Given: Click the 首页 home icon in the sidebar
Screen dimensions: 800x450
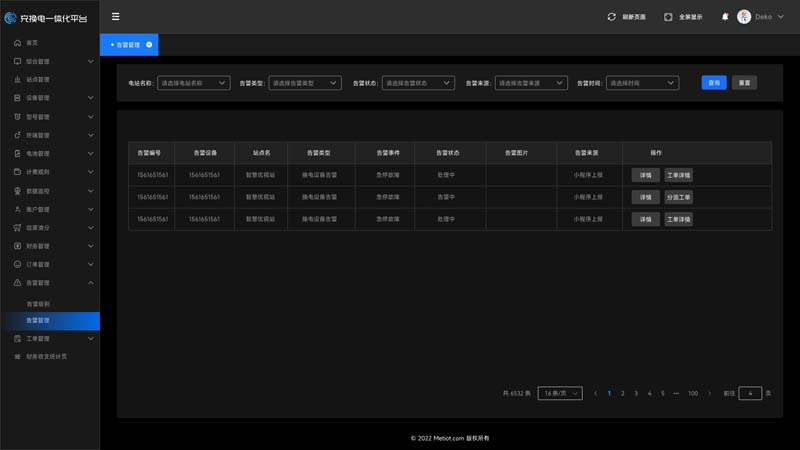Looking at the screenshot, I should pos(17,43).
